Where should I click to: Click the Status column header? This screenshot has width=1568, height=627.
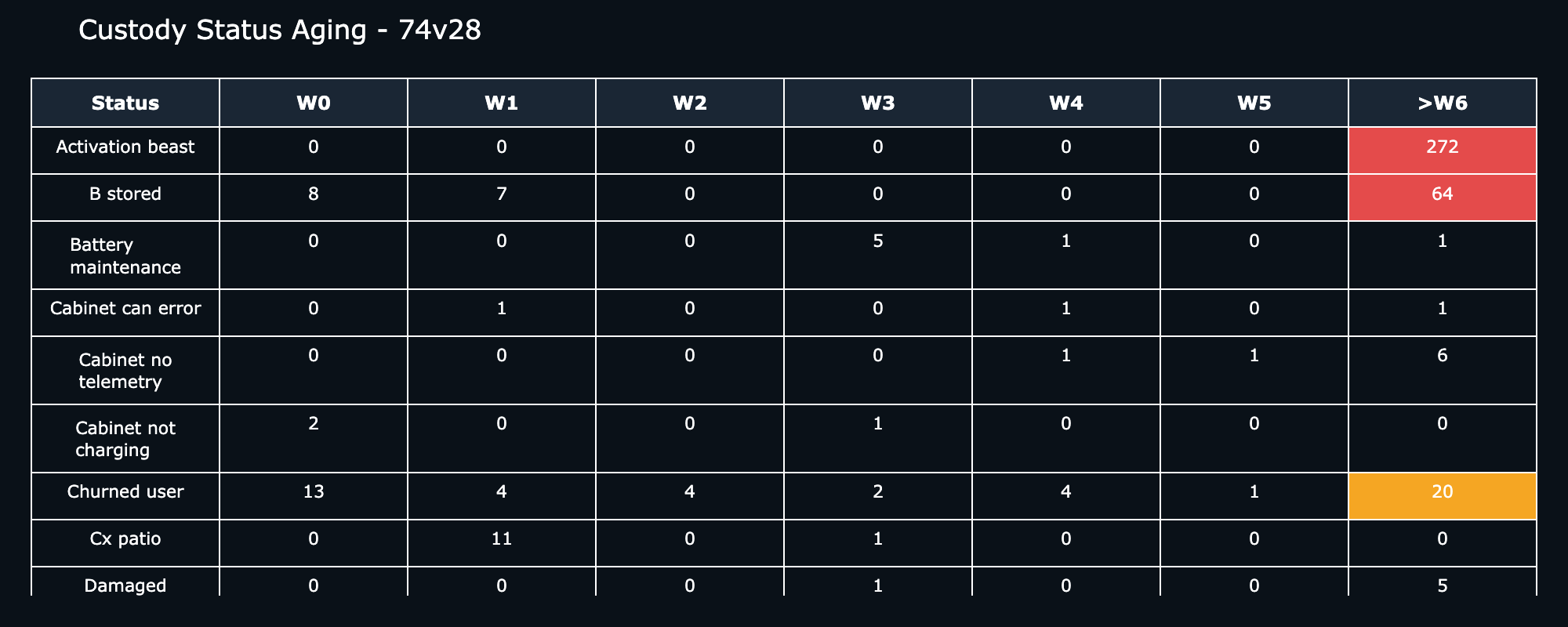click(125, 103)
